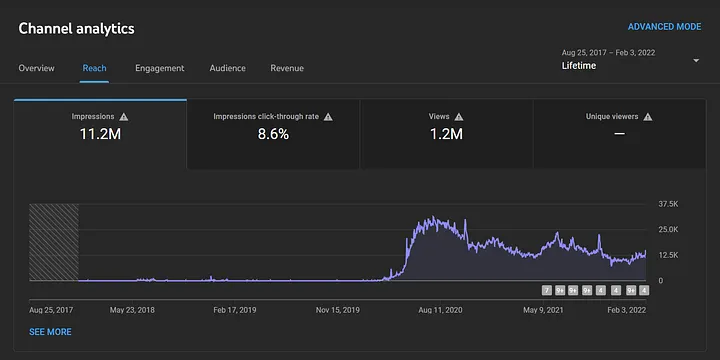This screenshot has height=360, width=720.
Task: Click the rightmost video marker labeled 4
Action: click(x=644, y=290)
